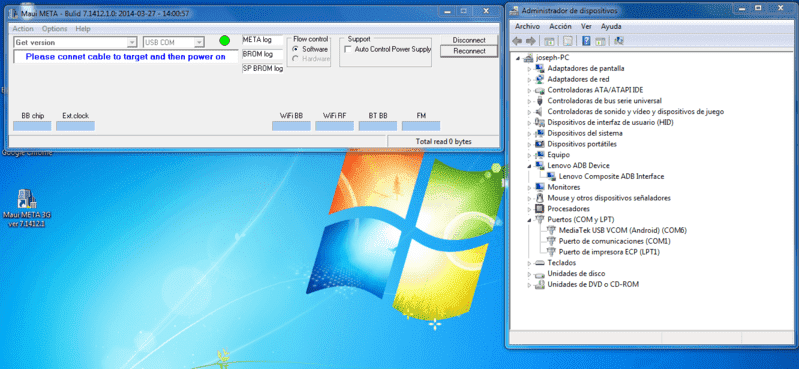Open the Action menu in Maui META
This screenshot has width=799, height=369.
click(x=23, y=29)
